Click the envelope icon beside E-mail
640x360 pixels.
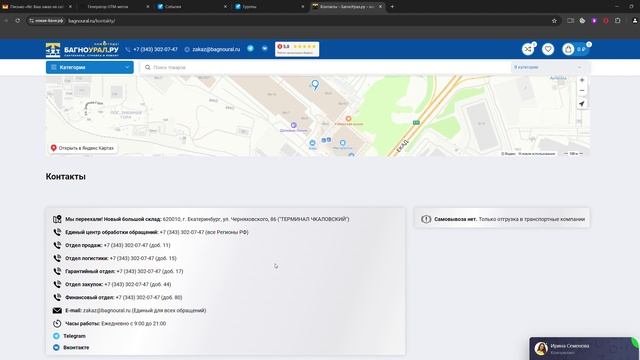(x=57, y=310)
